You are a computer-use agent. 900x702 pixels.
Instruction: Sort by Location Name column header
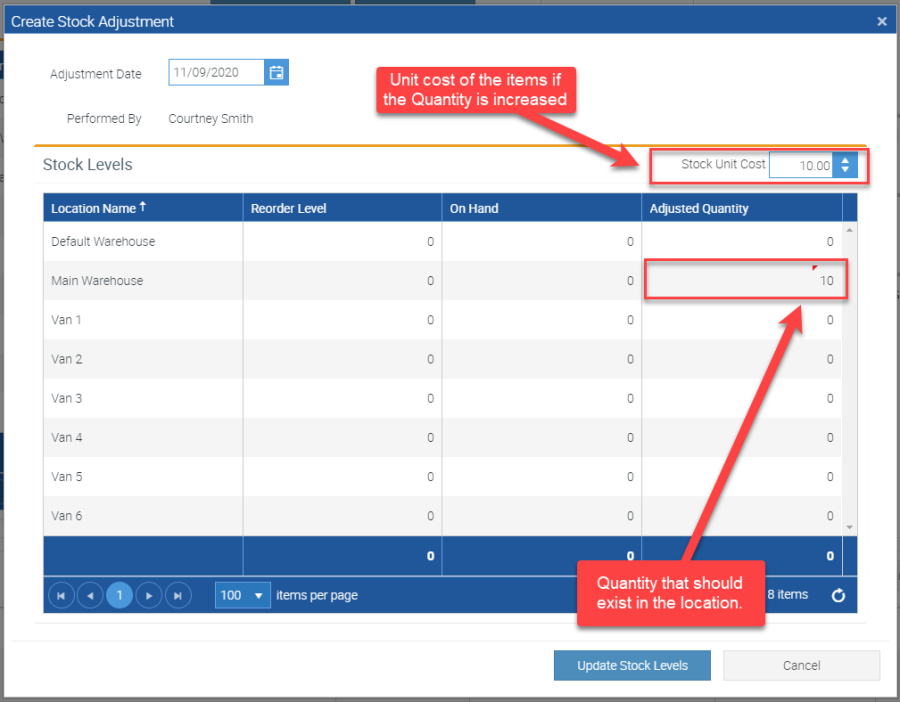pos(143,208)
